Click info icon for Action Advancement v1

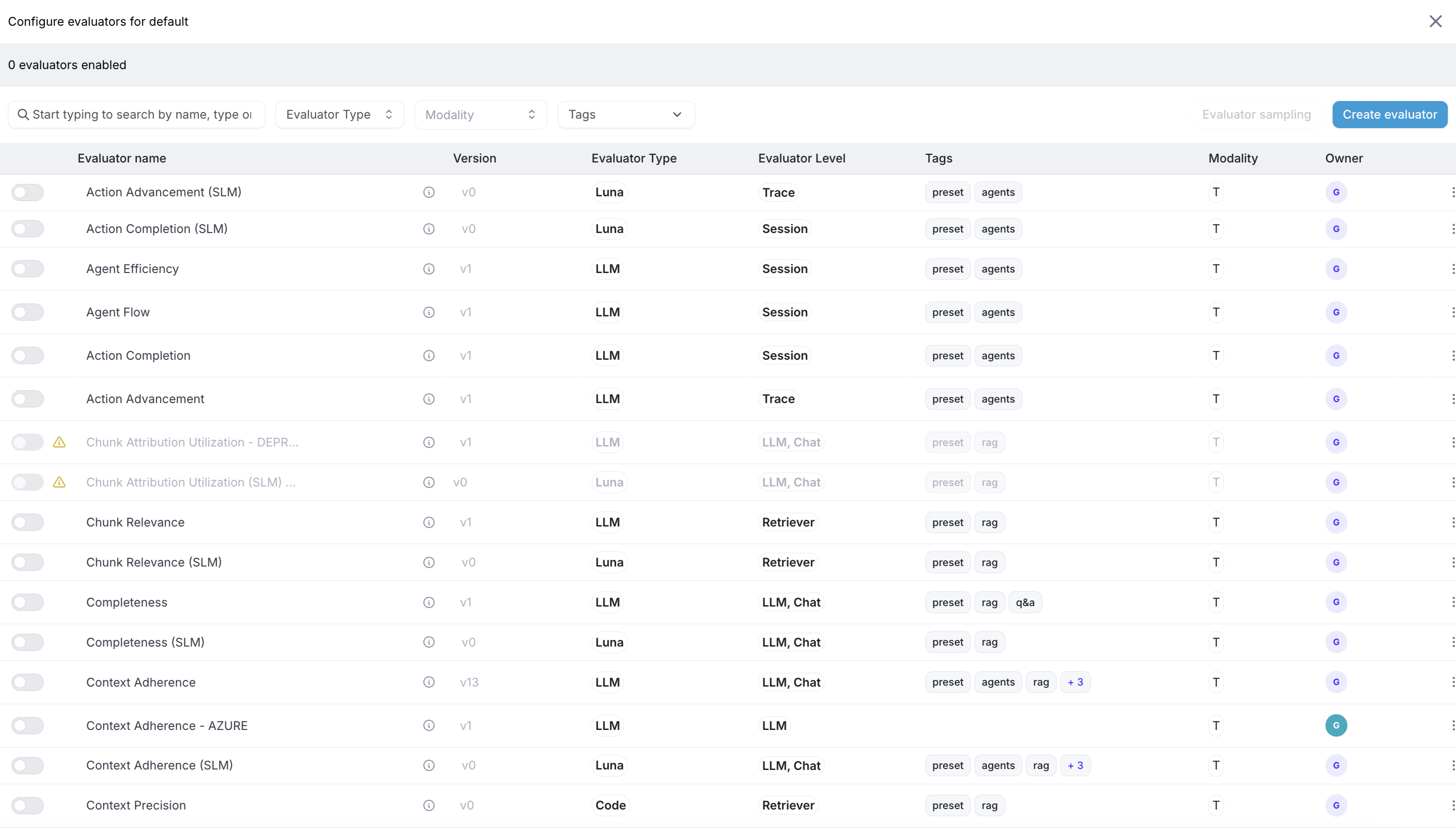tap(428, 398)
